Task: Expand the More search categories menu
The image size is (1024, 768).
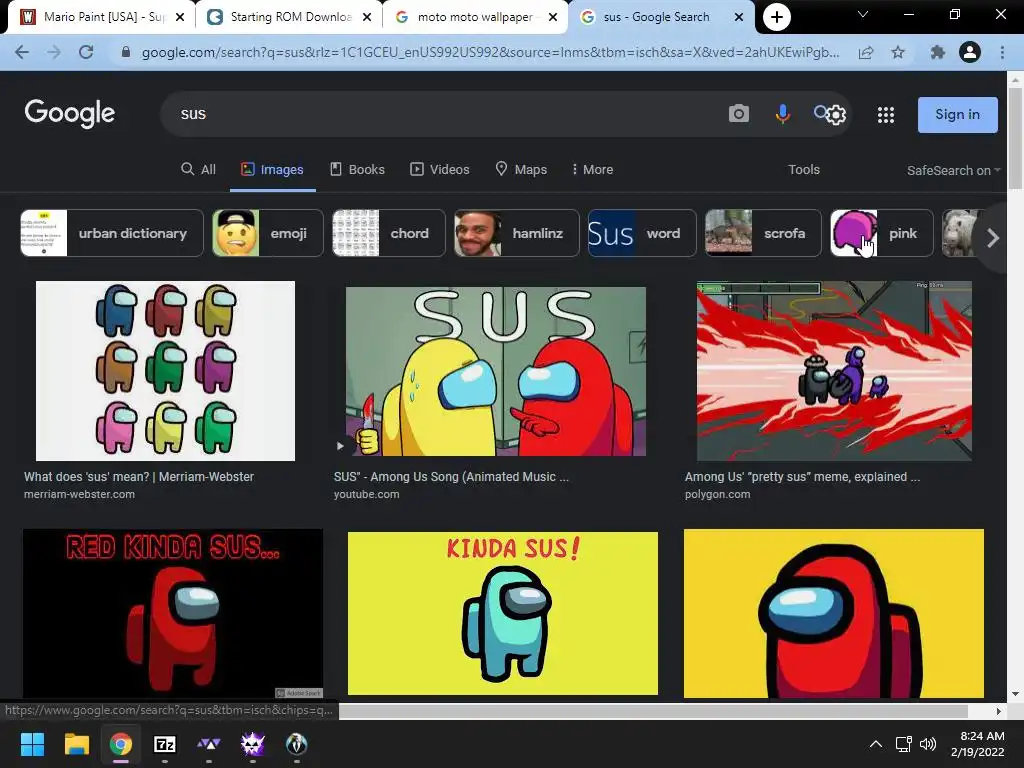Action: click(x=592, y=169)
